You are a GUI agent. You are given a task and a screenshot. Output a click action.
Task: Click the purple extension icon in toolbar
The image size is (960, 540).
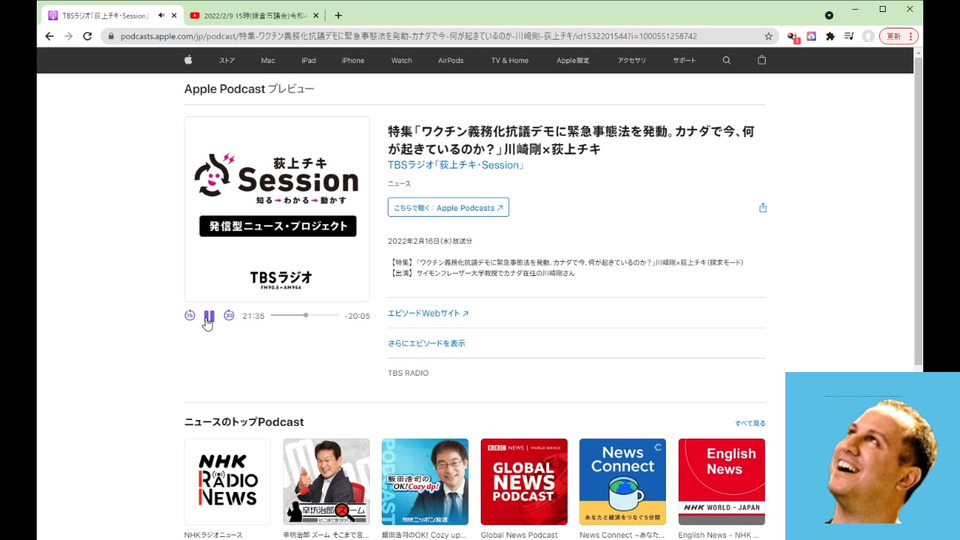click(x=811, y=36)
